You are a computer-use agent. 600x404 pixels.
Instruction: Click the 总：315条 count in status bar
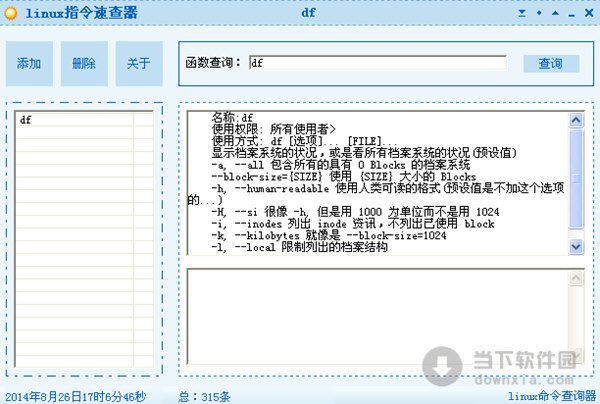(204, 397)
